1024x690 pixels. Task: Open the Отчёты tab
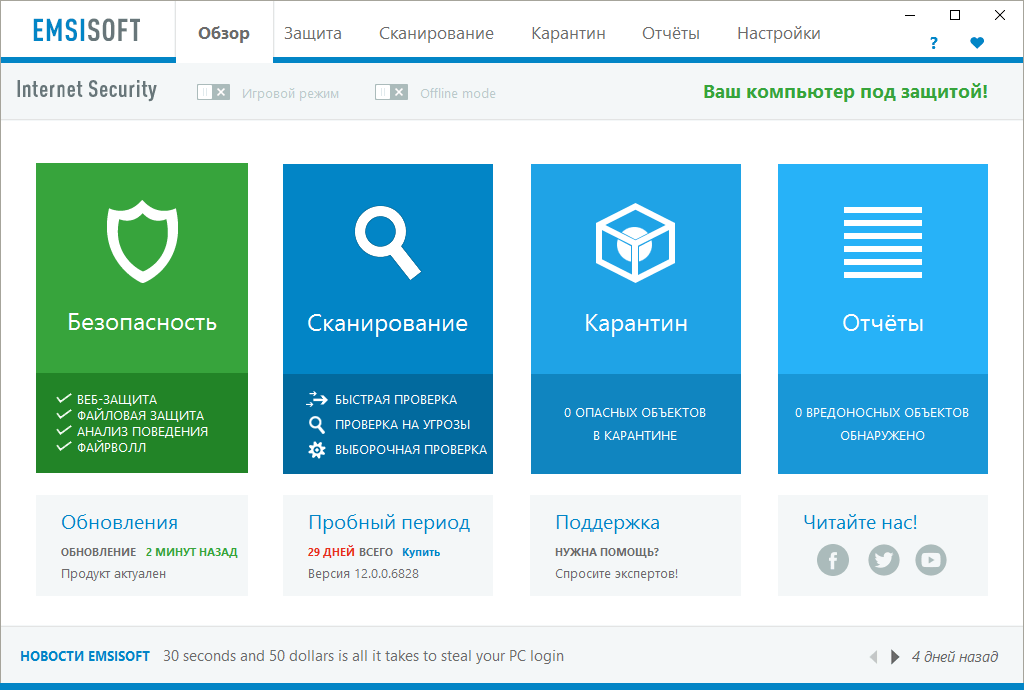click(671, 33)
